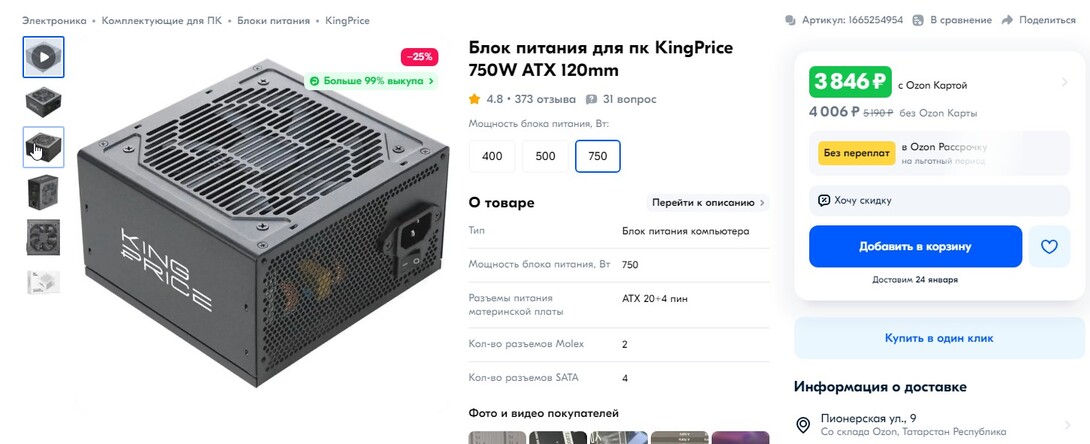Click the share arrow icon
1090x444 pixels.
coord(1007,20)
